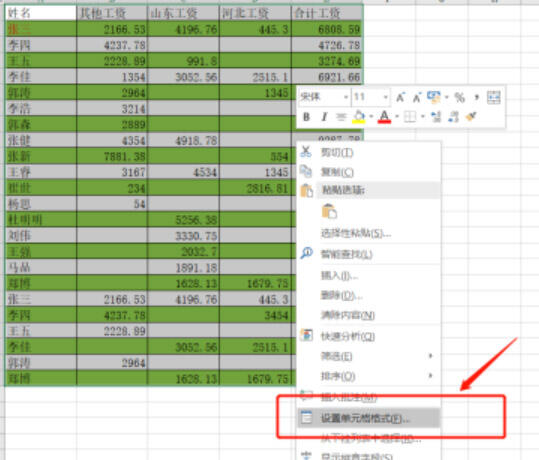This screenshot has width=539, height=460.
Task: Click cell containing 6921.66
Action: tap(327, 76)
